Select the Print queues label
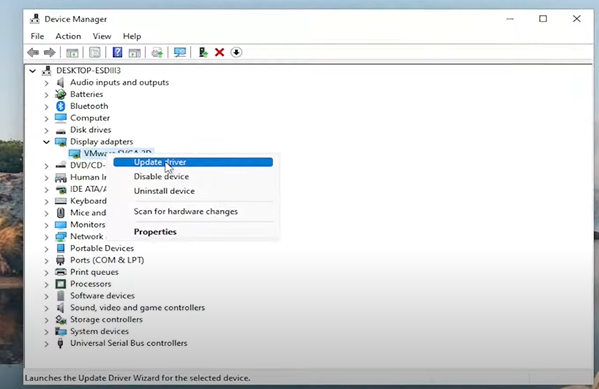 pos(94,272)
